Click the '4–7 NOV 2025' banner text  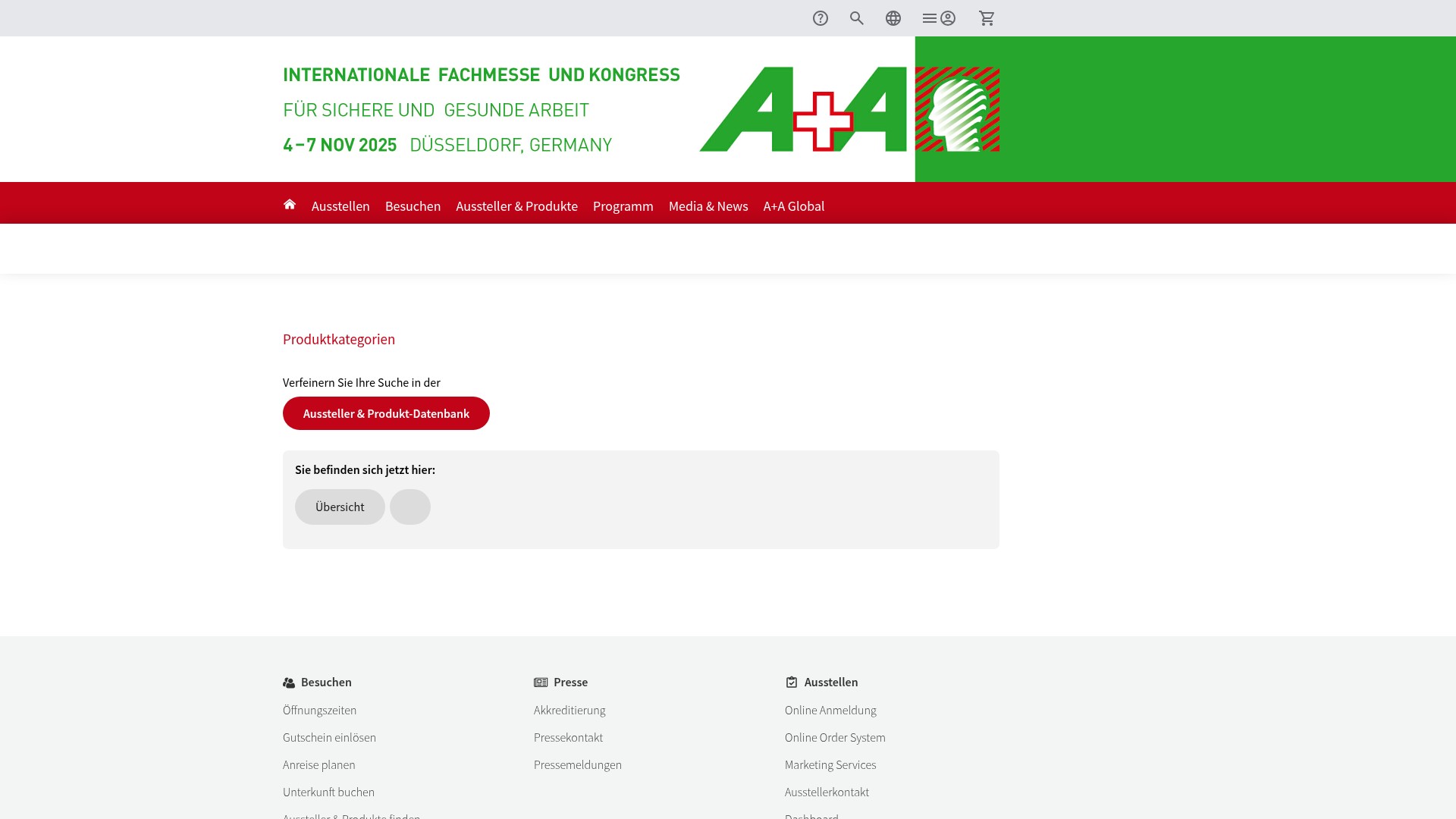(x=340, y=144)
